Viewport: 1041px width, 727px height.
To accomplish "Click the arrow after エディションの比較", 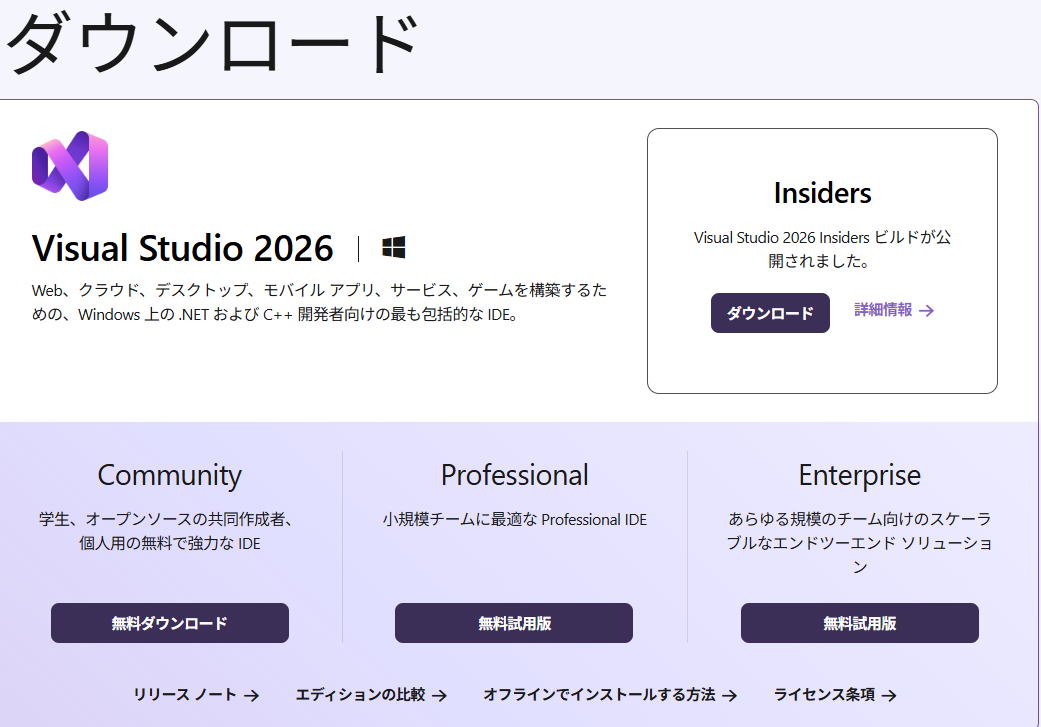I will pos(439,695).
